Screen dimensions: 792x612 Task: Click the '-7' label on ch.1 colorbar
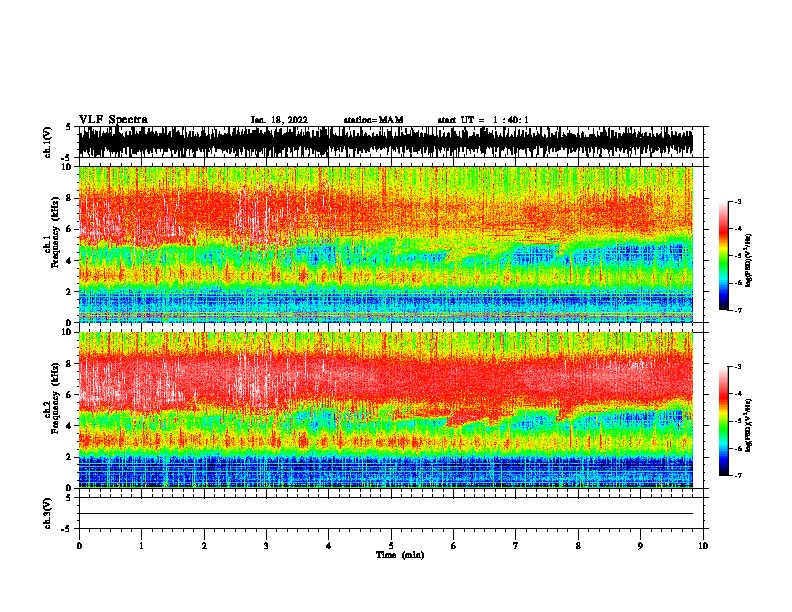tap(737, 310)
